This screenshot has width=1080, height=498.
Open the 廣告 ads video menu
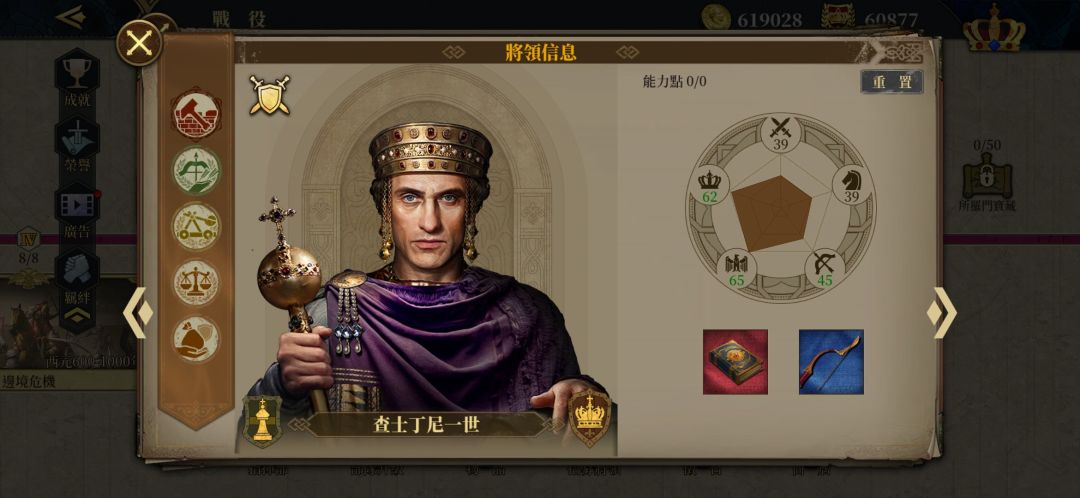tap(77, 212)
